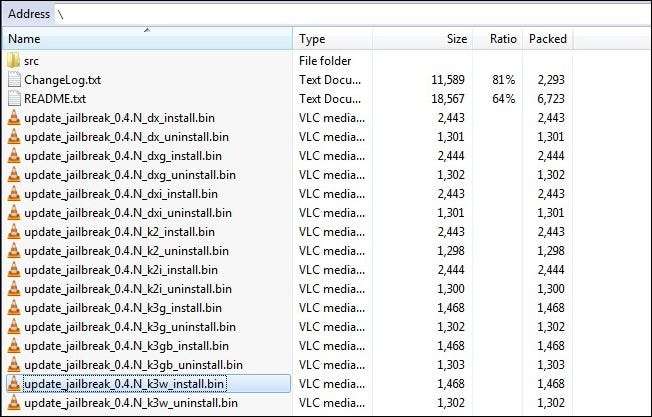Viewport: 652px width, 417px height.
Task: Select file name ChangeLog.txt
Action: tap(62, 80)
